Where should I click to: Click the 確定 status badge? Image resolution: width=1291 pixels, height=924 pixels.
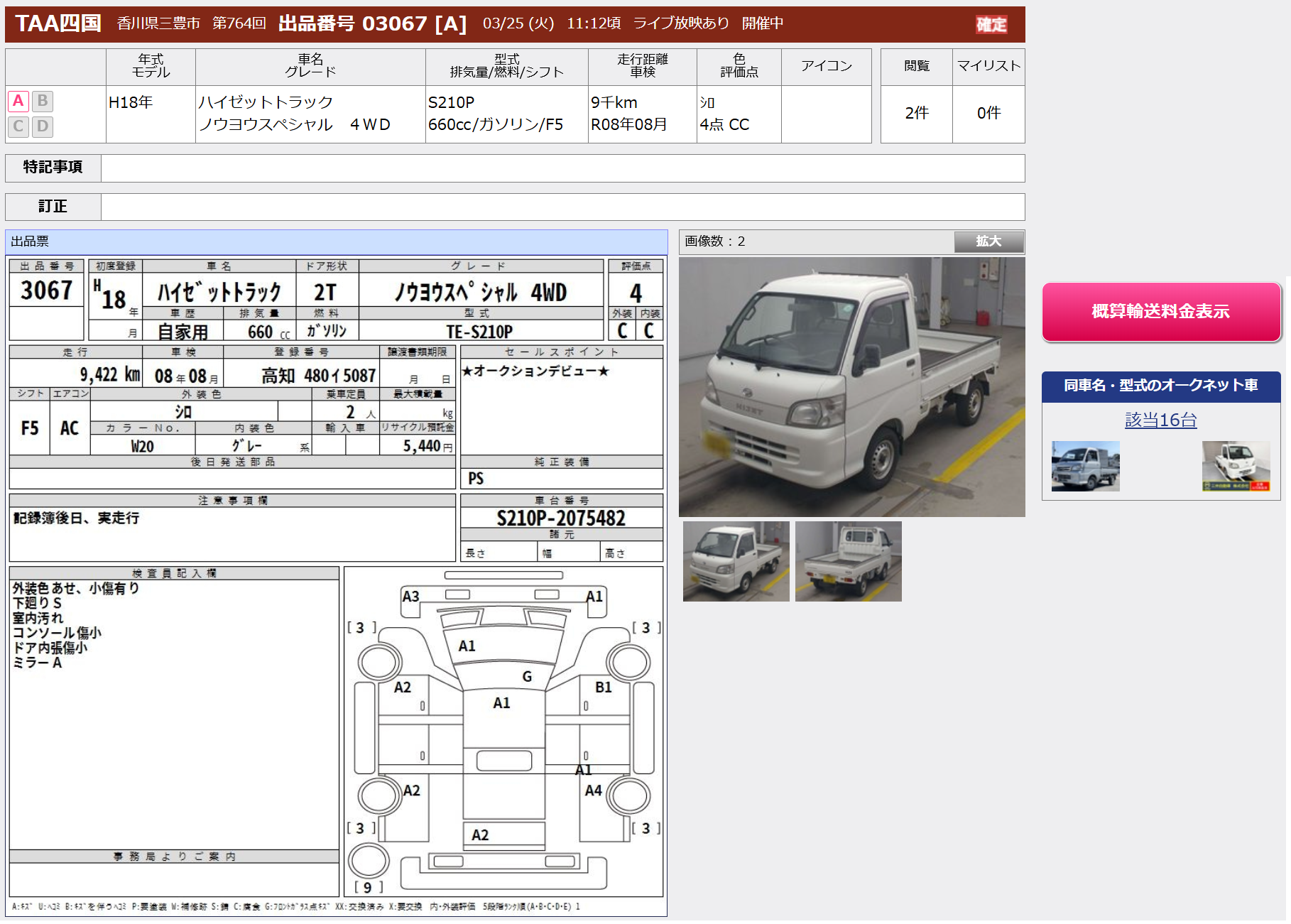(991, 25)
